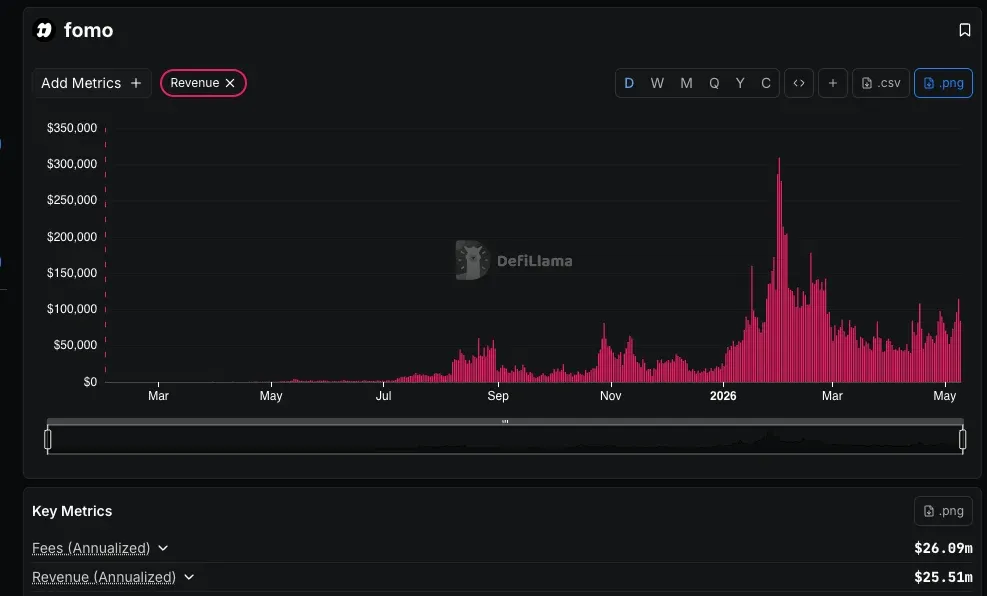Click the fomo protocol logo icon
This screenshot has width=987, height=596.
pos(44,30)
